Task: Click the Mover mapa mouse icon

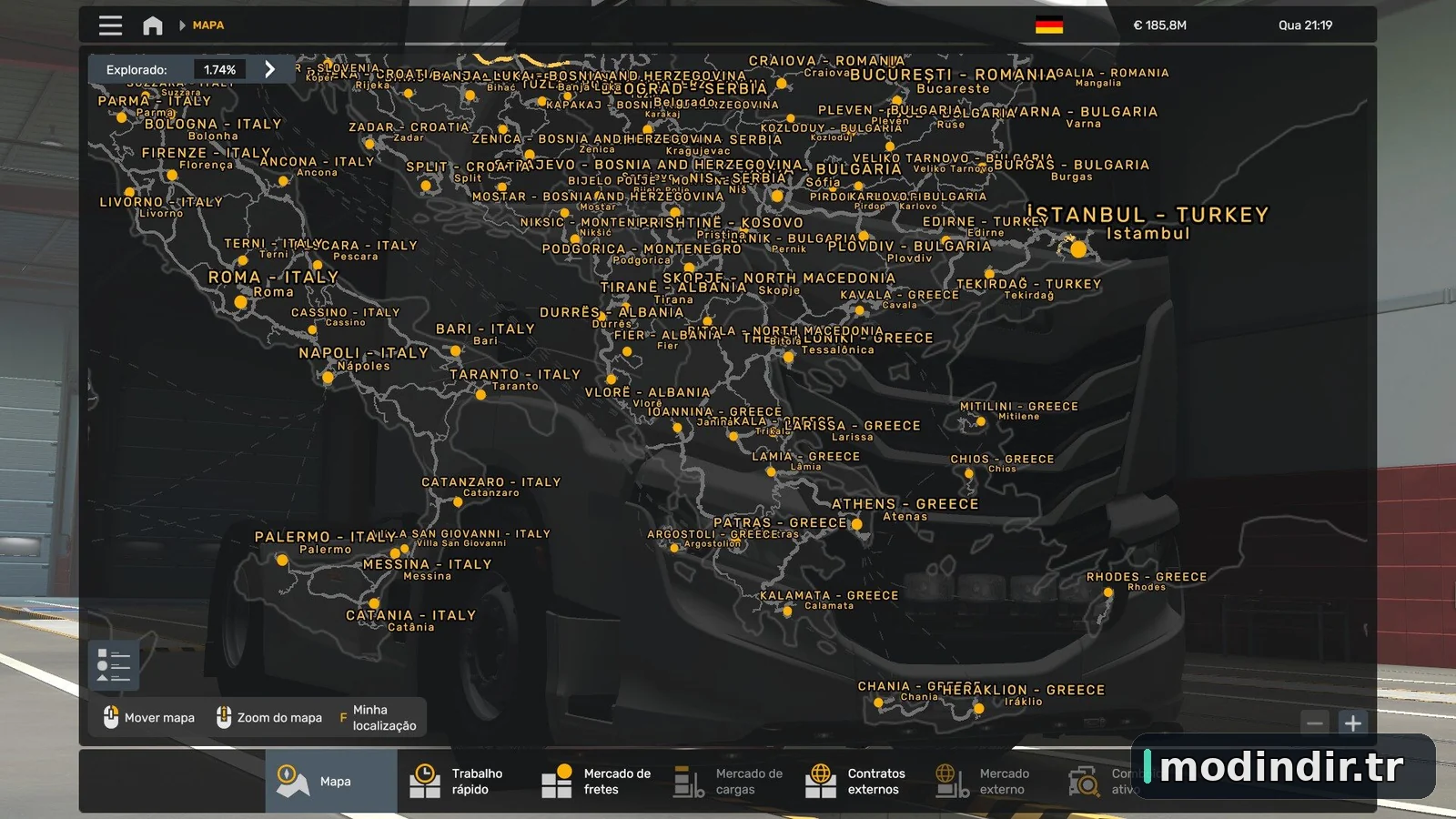Action: pos(111,717)
